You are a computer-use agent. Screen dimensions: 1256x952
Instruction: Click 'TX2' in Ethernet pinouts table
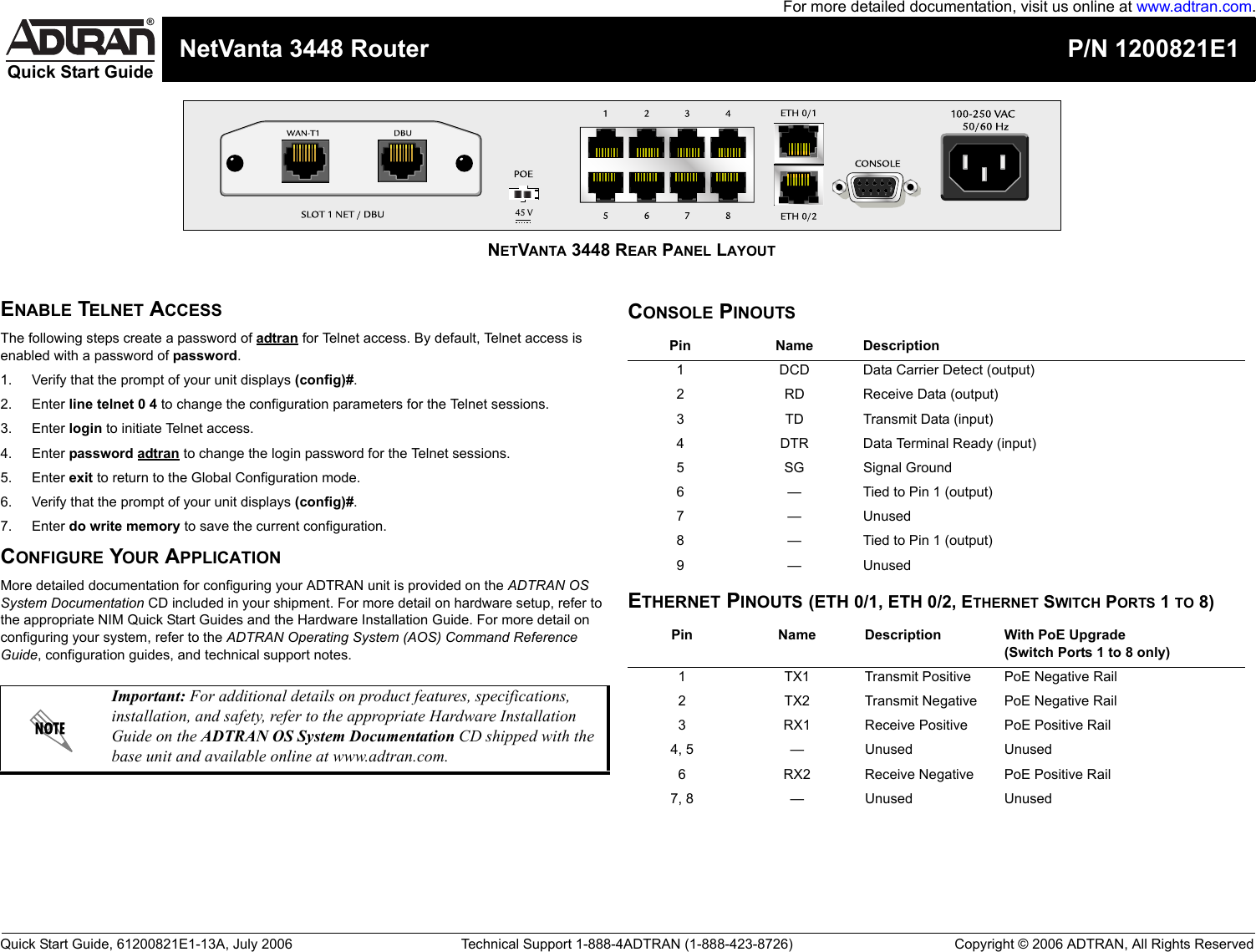coord(796,700)
